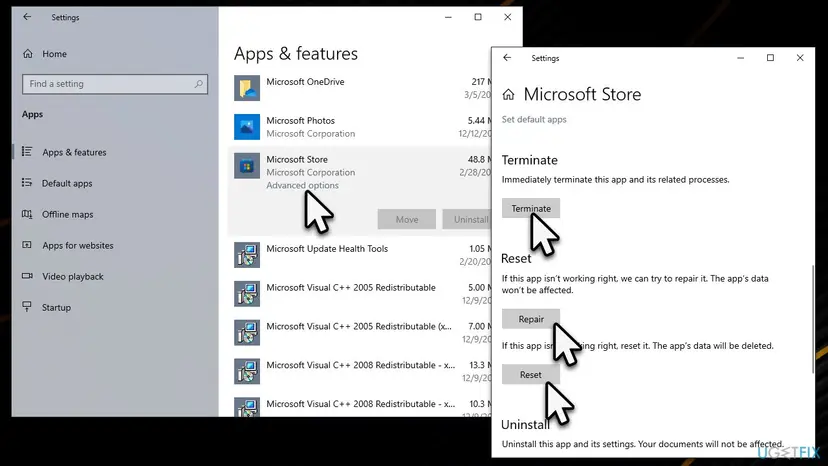Click the search magnifier icon in Find a setting
The height and width of the screenshot is (466, 828).
click(x=199, y=84)
